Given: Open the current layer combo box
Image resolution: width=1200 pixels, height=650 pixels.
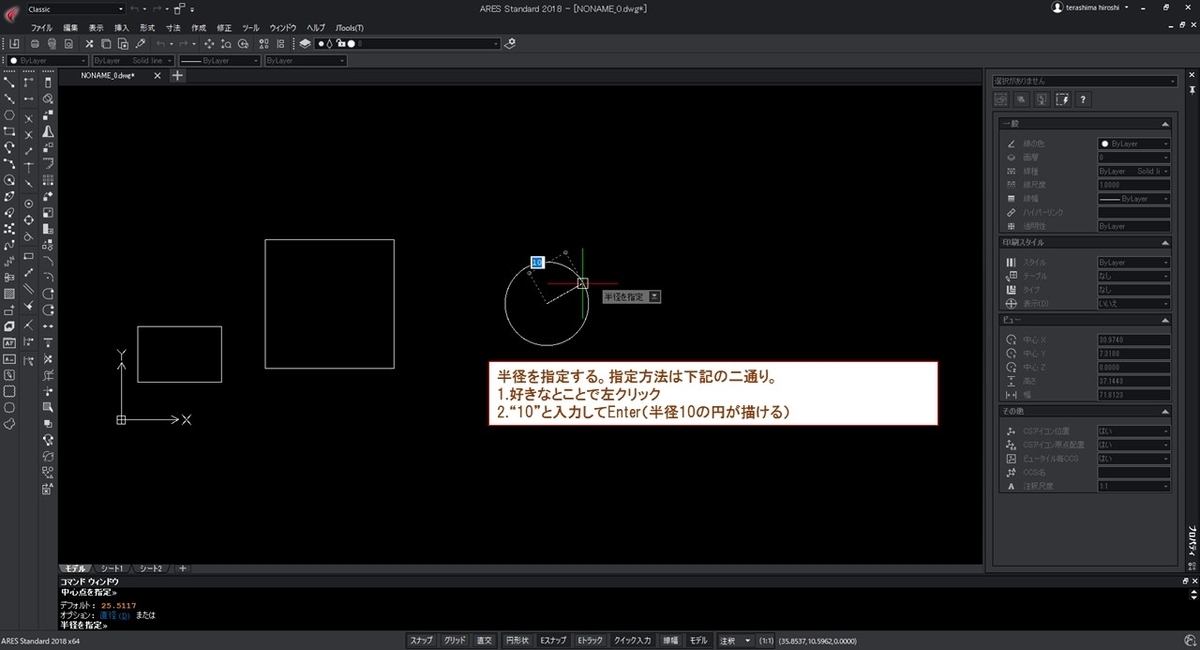Looking at the screenshot, I should (407, 44).
